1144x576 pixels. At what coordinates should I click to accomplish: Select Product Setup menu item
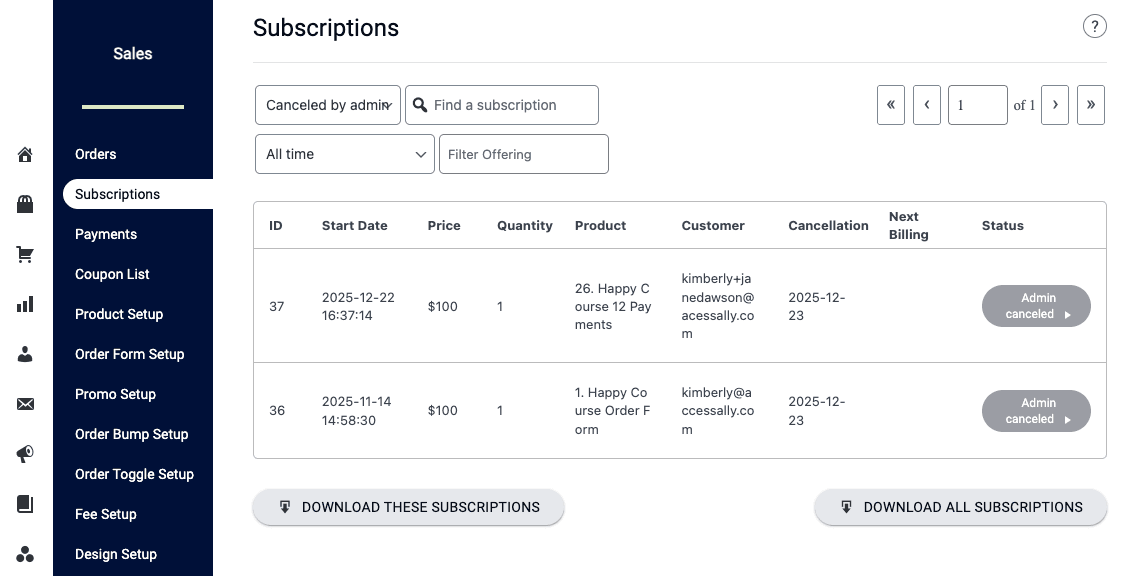pyautogui.click(x=119, y=314)
